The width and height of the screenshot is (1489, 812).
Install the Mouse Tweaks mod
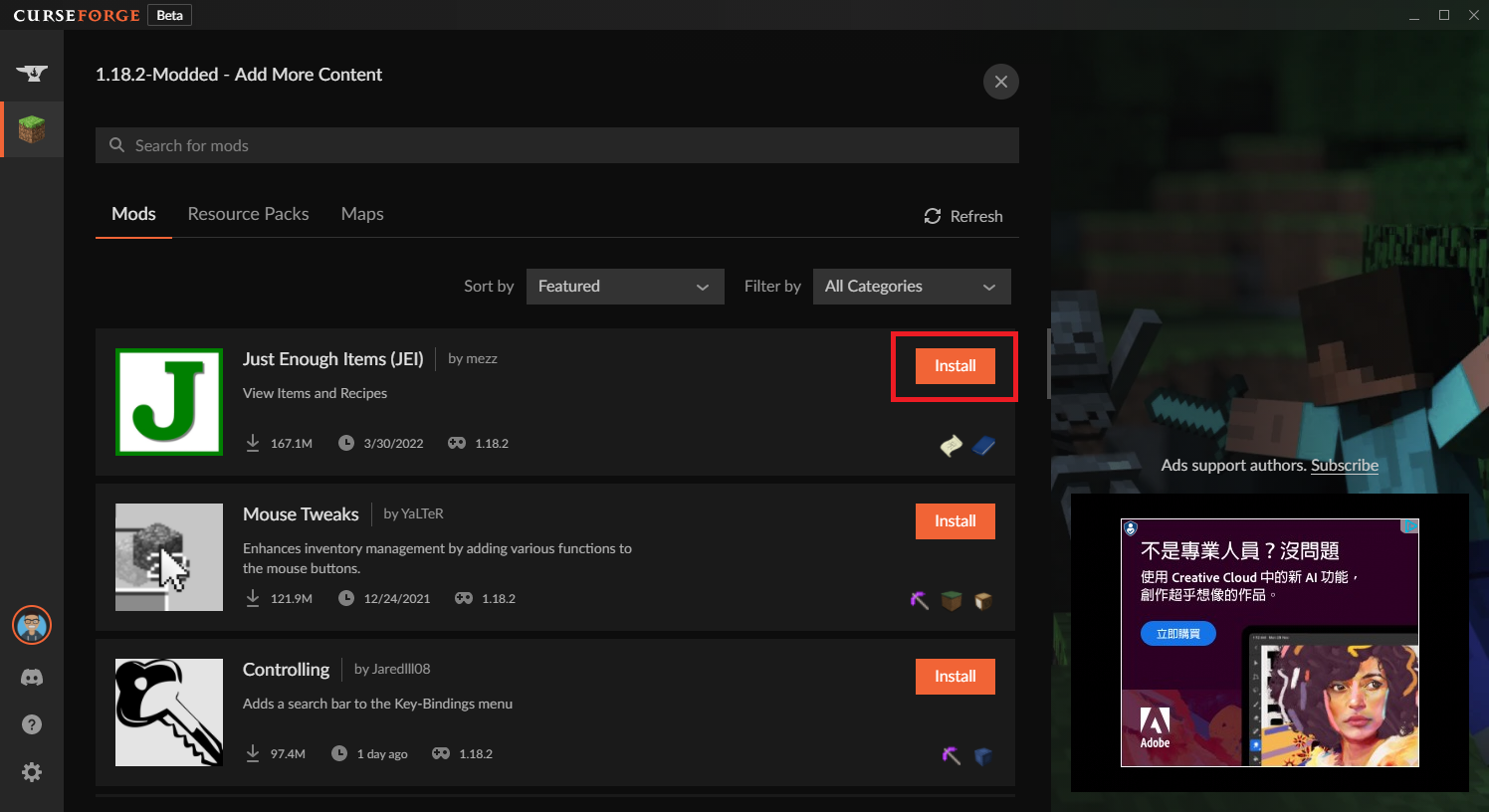click(955, 521)
